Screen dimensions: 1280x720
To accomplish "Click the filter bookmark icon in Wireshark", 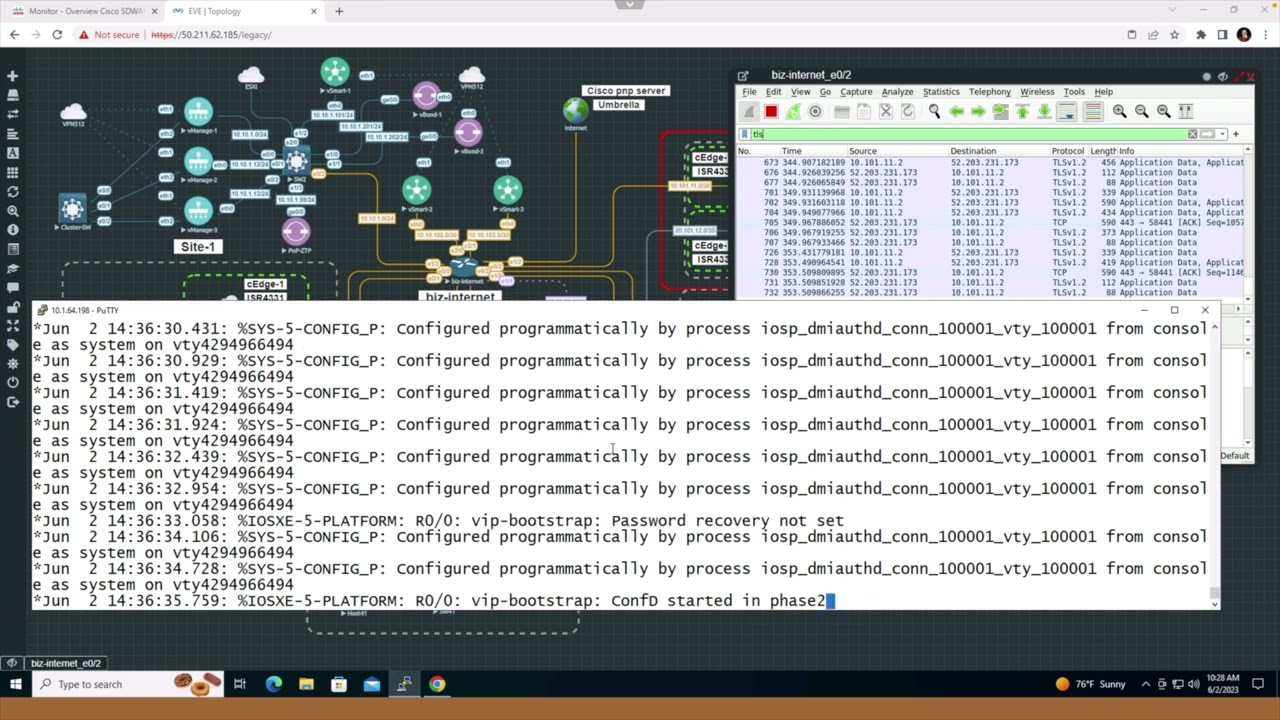I will (744, 134).
